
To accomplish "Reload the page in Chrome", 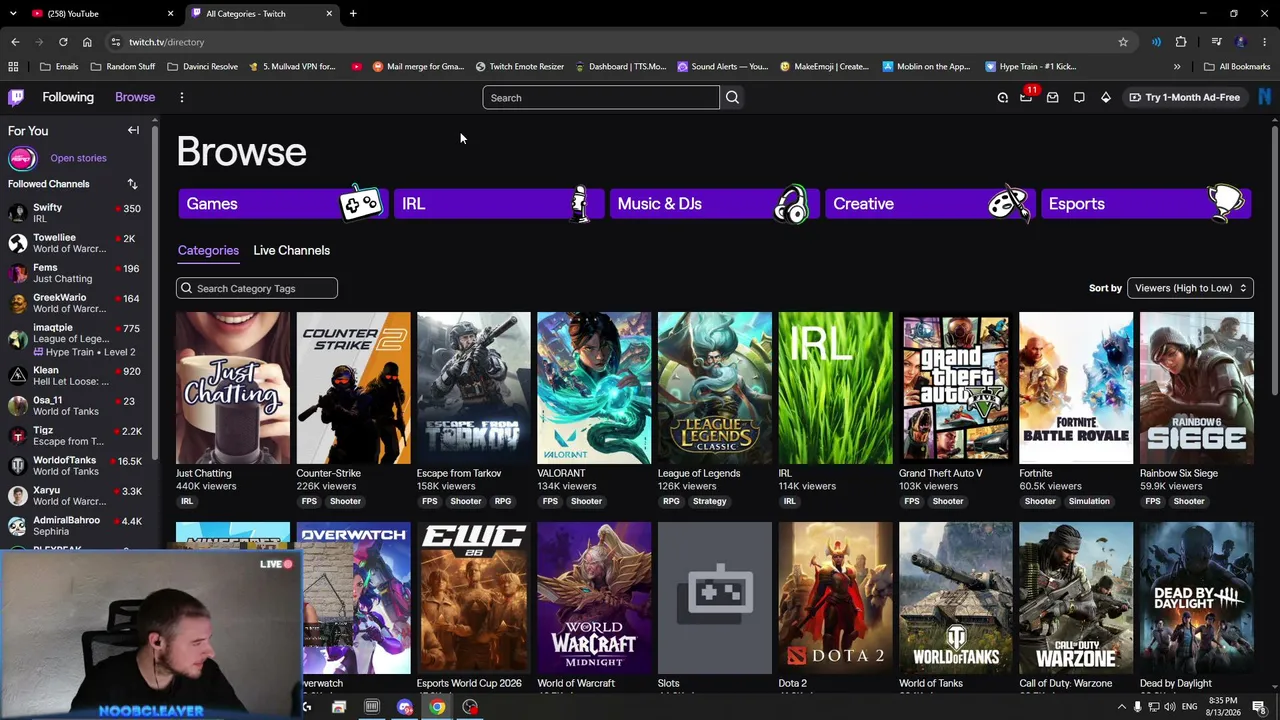I will coord(63,42).
